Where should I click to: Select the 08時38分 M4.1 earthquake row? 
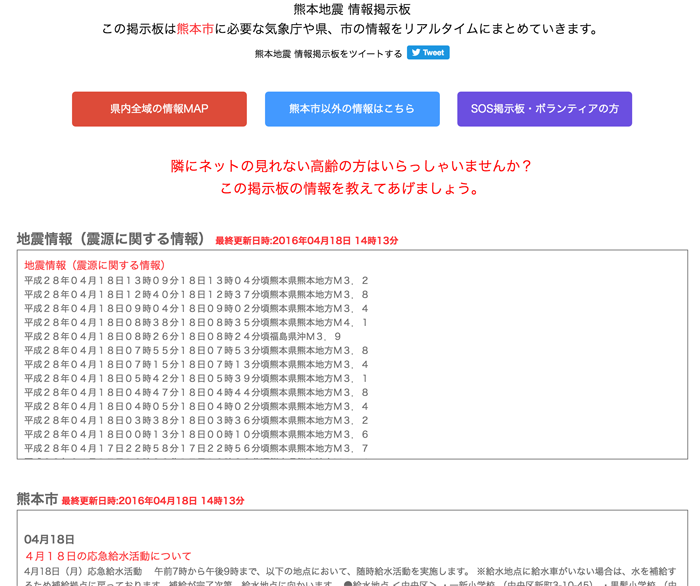tap(196, 323)
